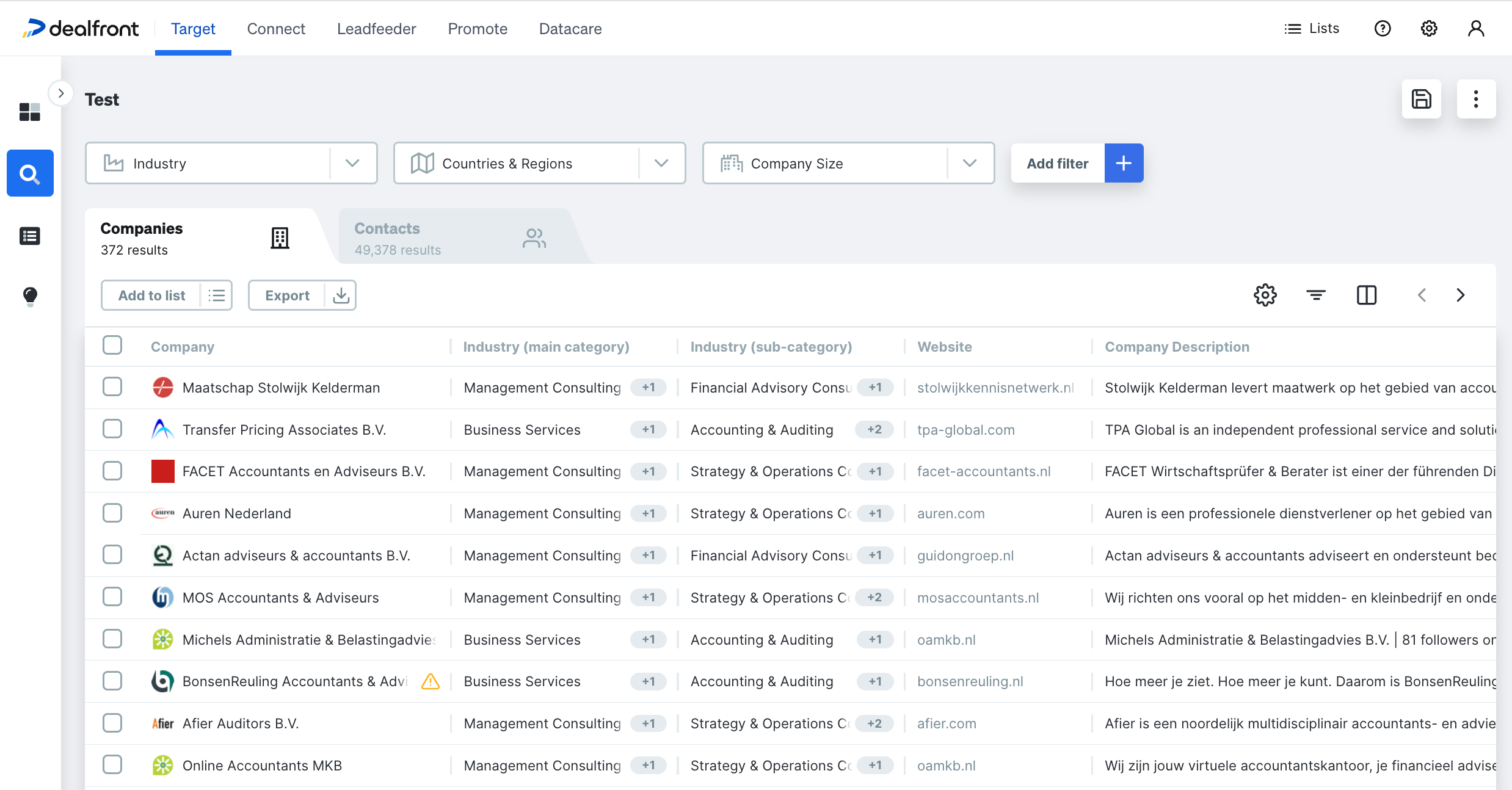Click the filter/funnel icon near columns
1512x790 pixels.
click(x=1316, y=294)
